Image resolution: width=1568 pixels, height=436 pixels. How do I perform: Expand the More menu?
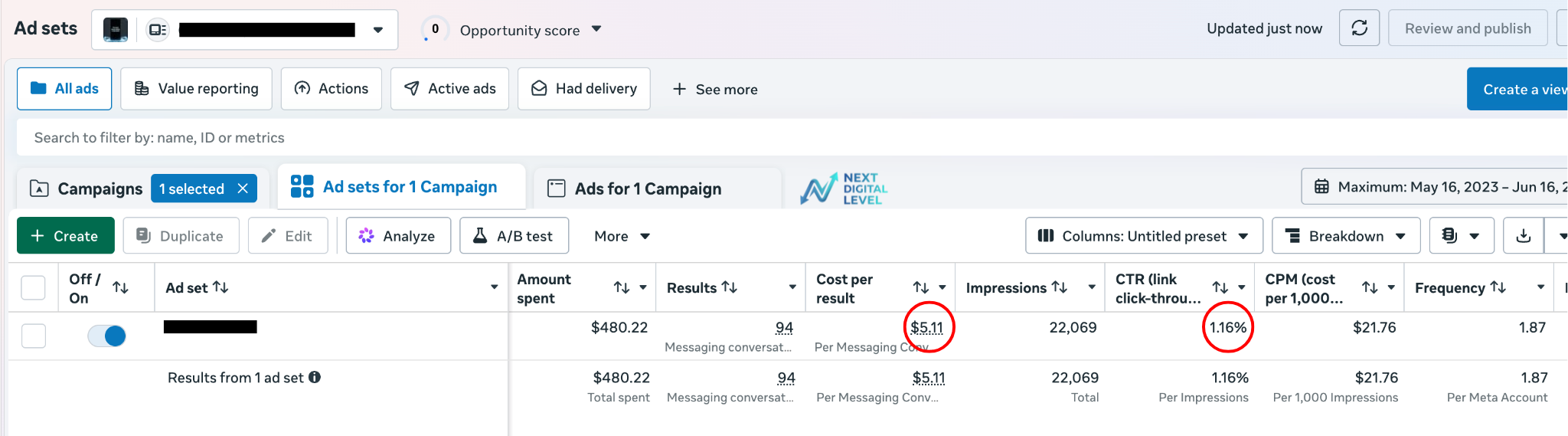pyautogui.click(x=622, y=236)
